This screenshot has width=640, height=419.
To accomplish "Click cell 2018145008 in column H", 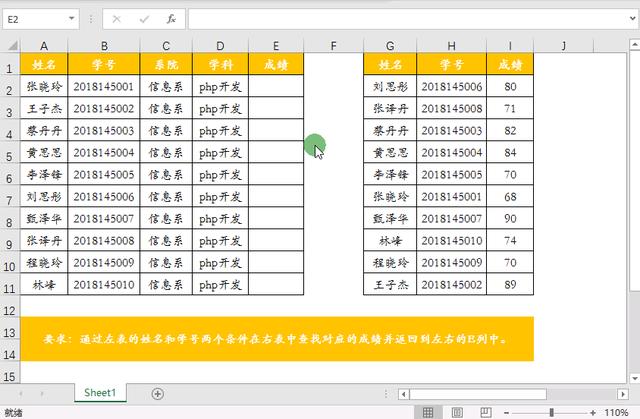I will tap(451, 108).
